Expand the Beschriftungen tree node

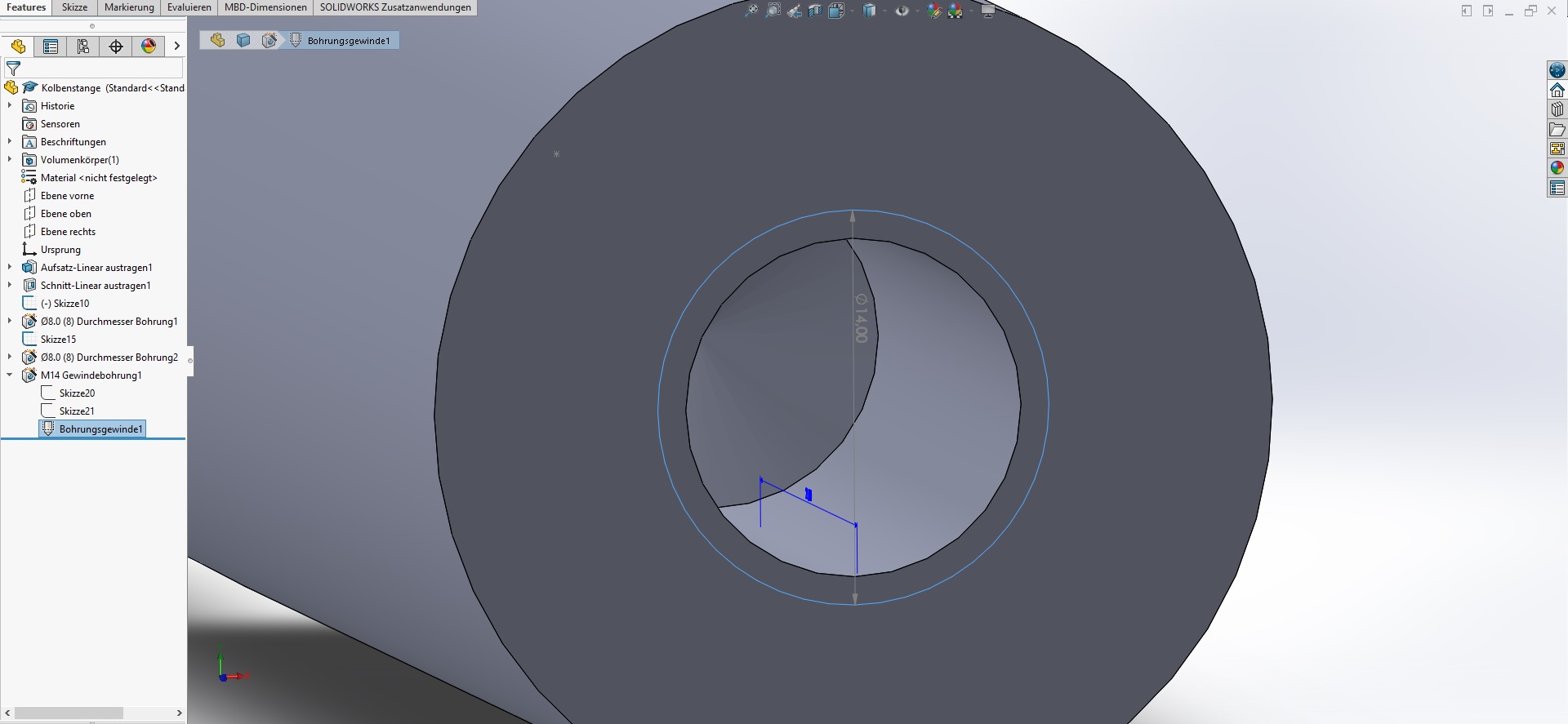coord(10,142)
